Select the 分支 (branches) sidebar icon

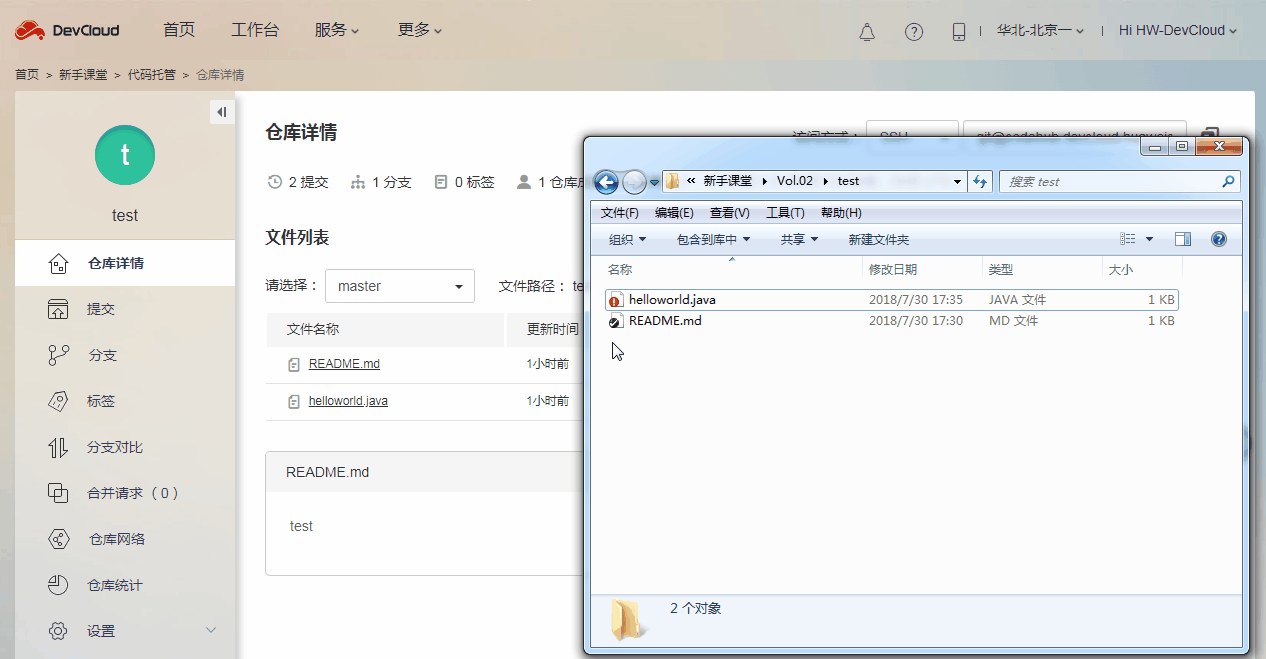coord(60,354)
